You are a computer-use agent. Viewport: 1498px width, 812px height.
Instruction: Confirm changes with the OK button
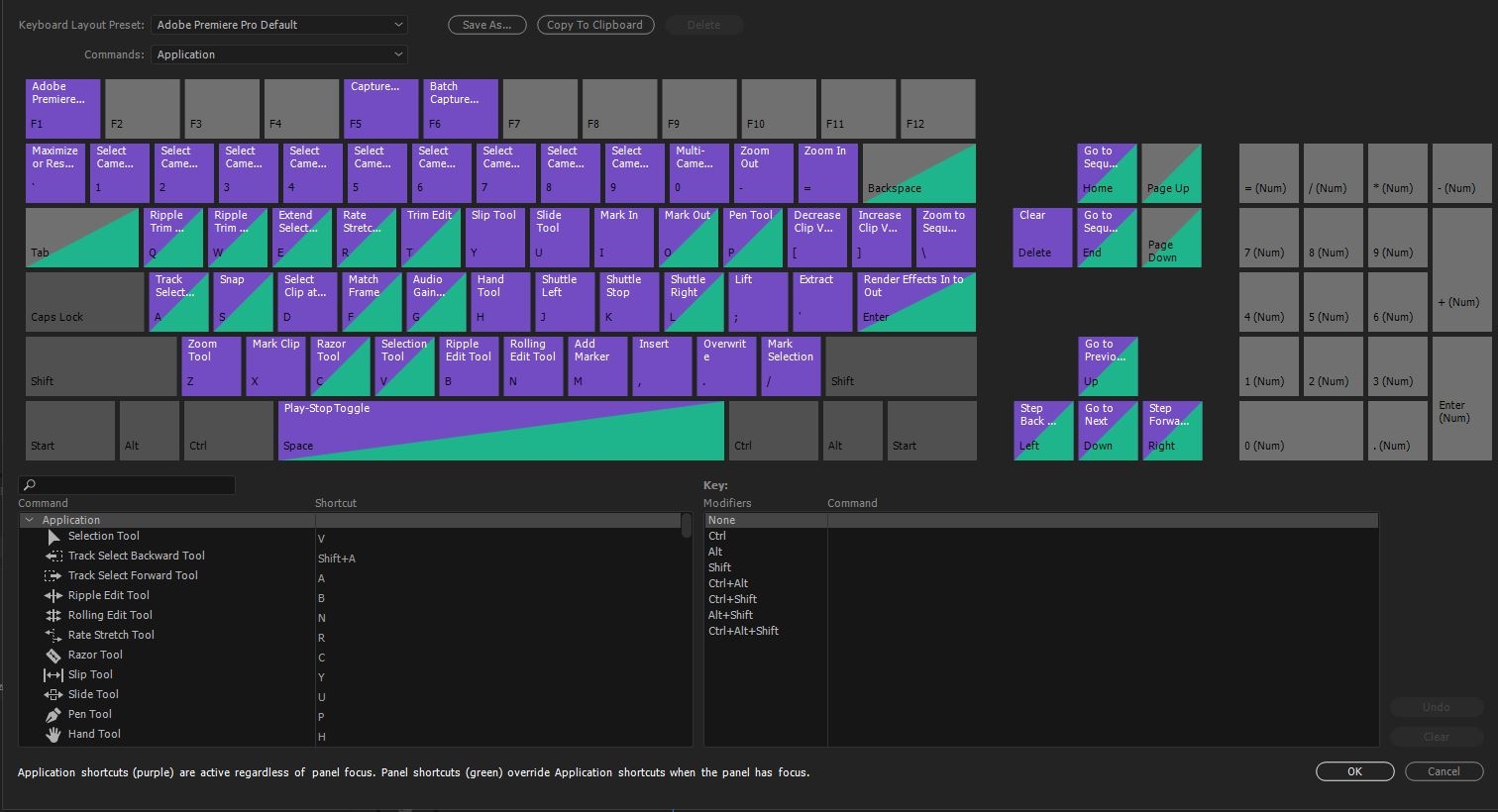point(1353,771)
